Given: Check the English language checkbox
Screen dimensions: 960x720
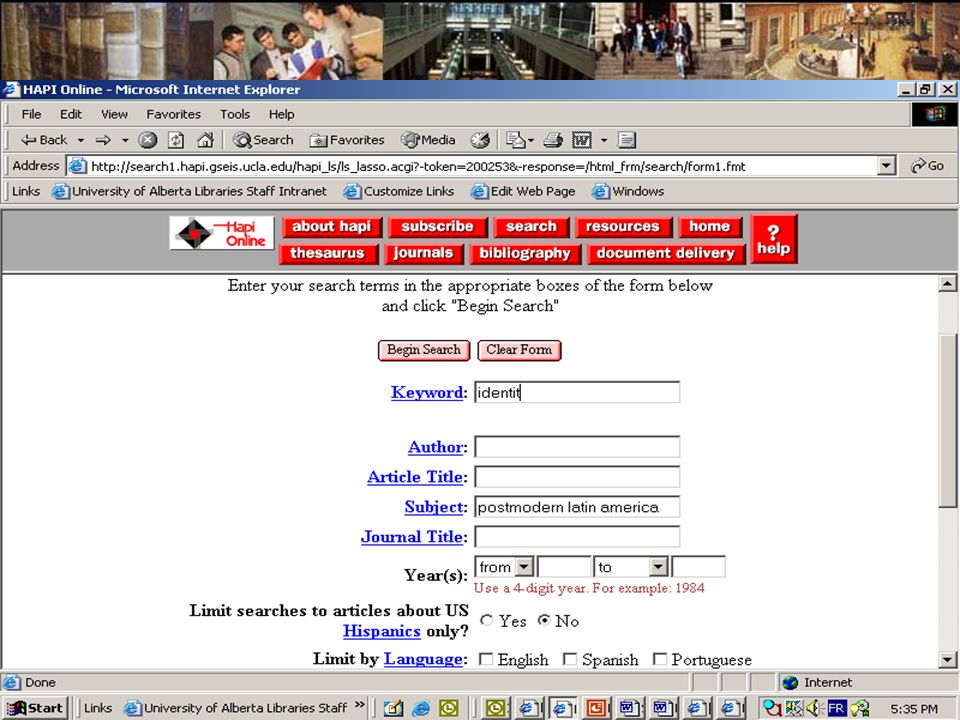Looking at the screenshot, I should click(x=486, y=659).
